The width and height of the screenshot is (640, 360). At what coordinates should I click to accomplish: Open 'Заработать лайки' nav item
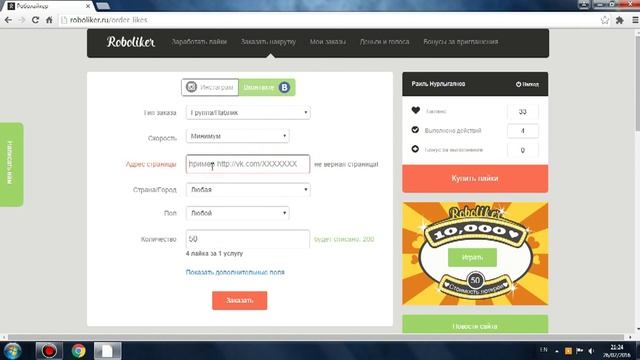click(199, 42)
